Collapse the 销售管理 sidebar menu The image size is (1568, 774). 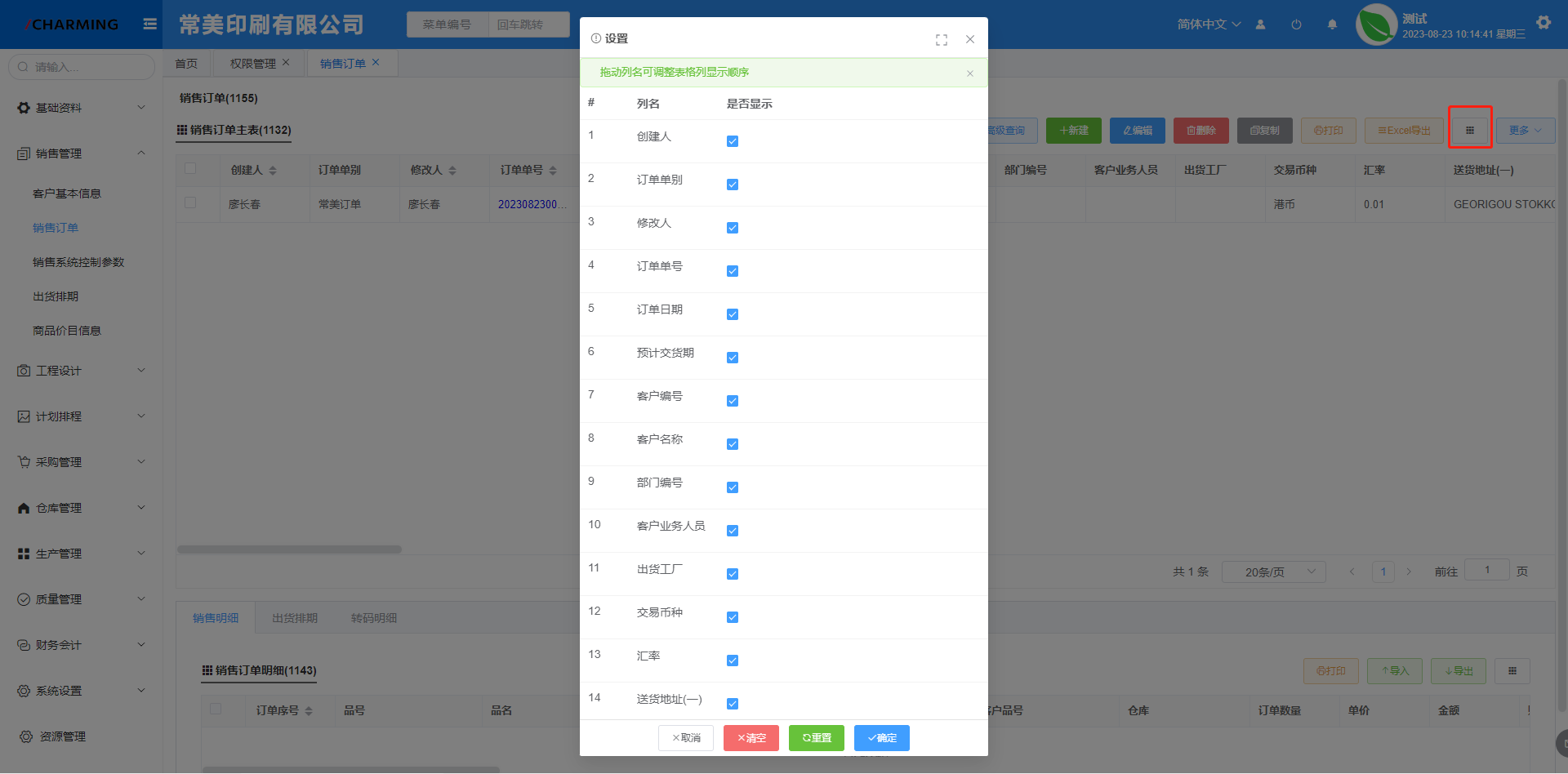[x=82, y=153]
